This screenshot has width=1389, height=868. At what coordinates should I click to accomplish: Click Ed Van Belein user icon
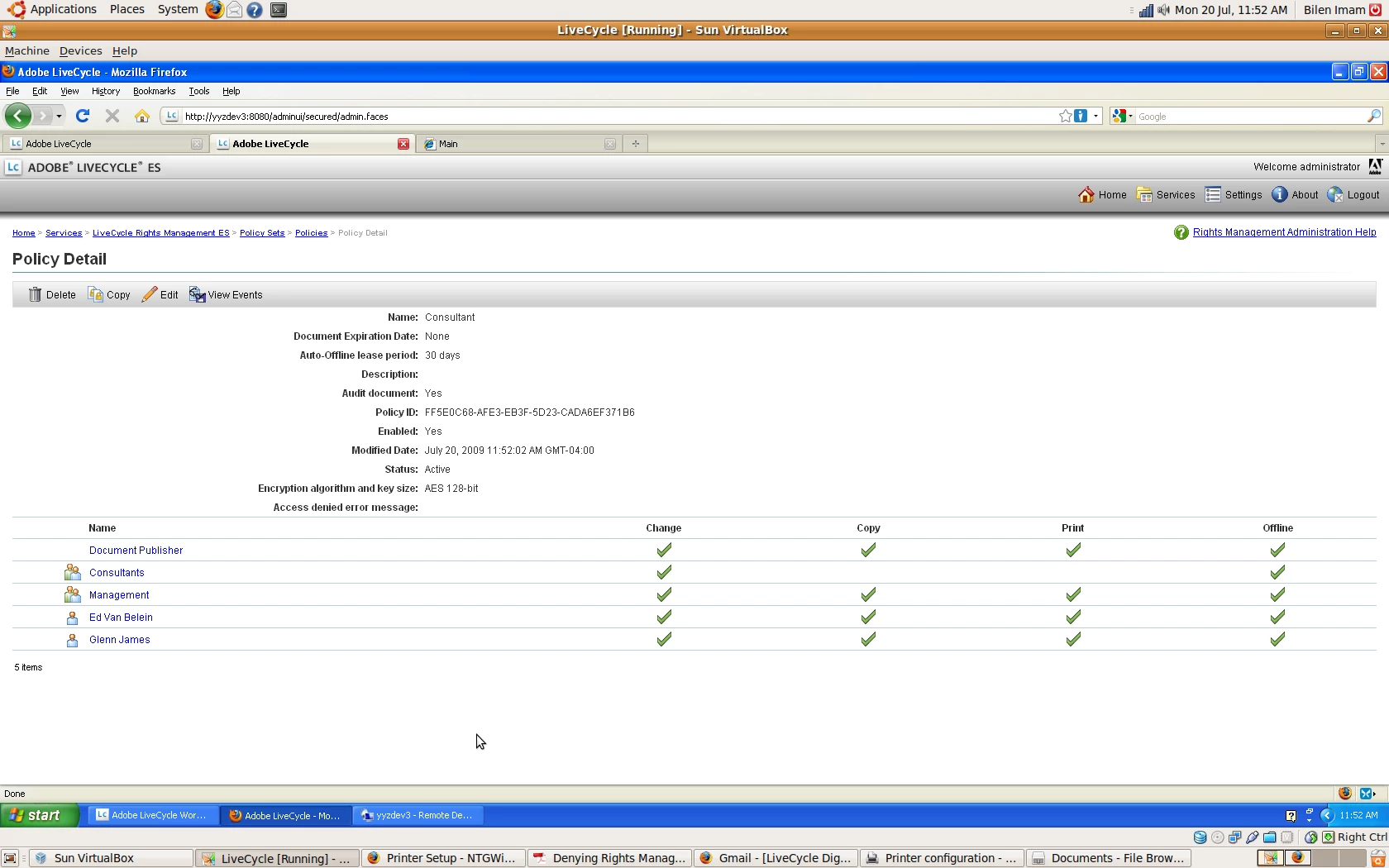72,618
